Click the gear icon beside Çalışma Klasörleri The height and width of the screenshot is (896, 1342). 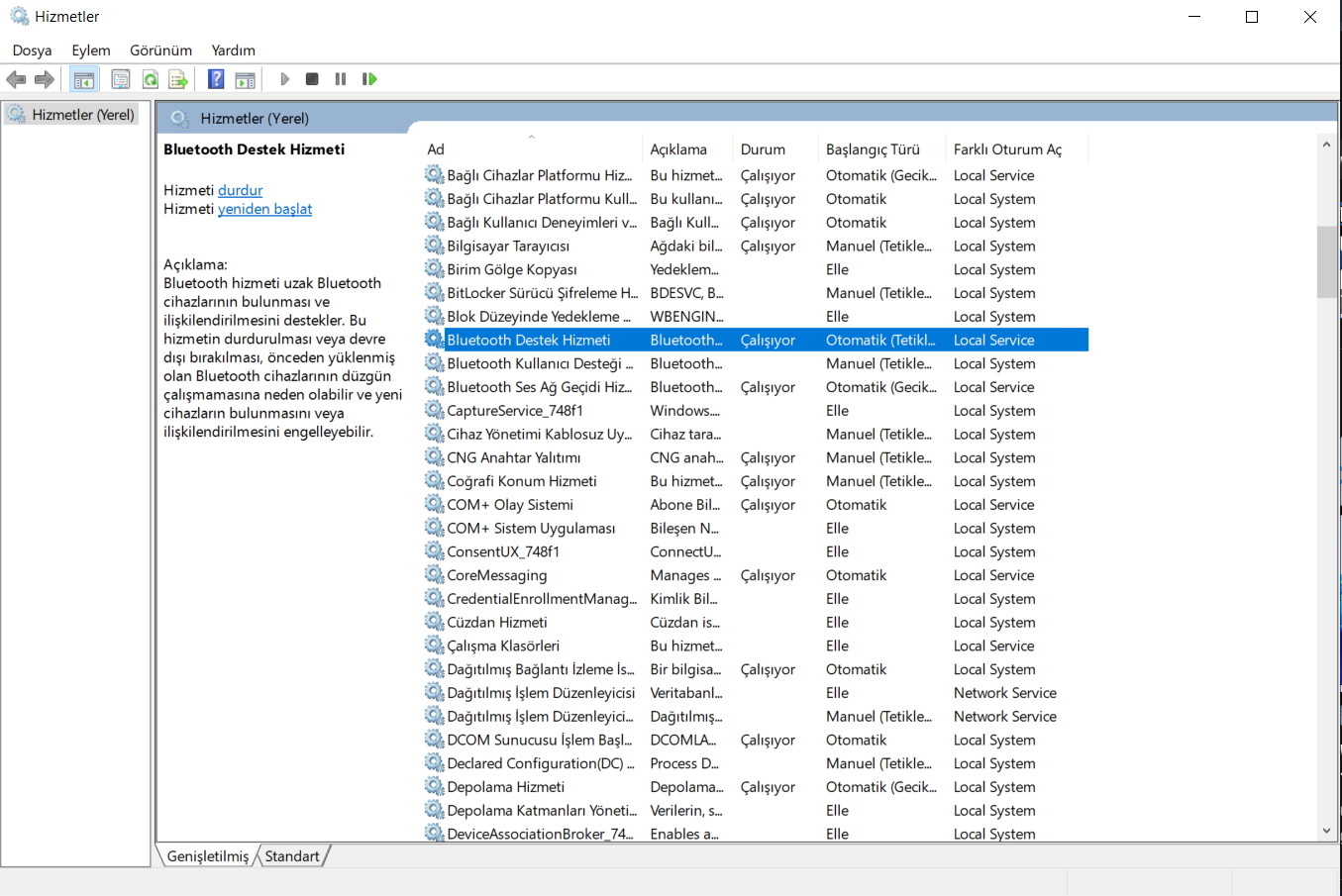(x=434, y=646)
